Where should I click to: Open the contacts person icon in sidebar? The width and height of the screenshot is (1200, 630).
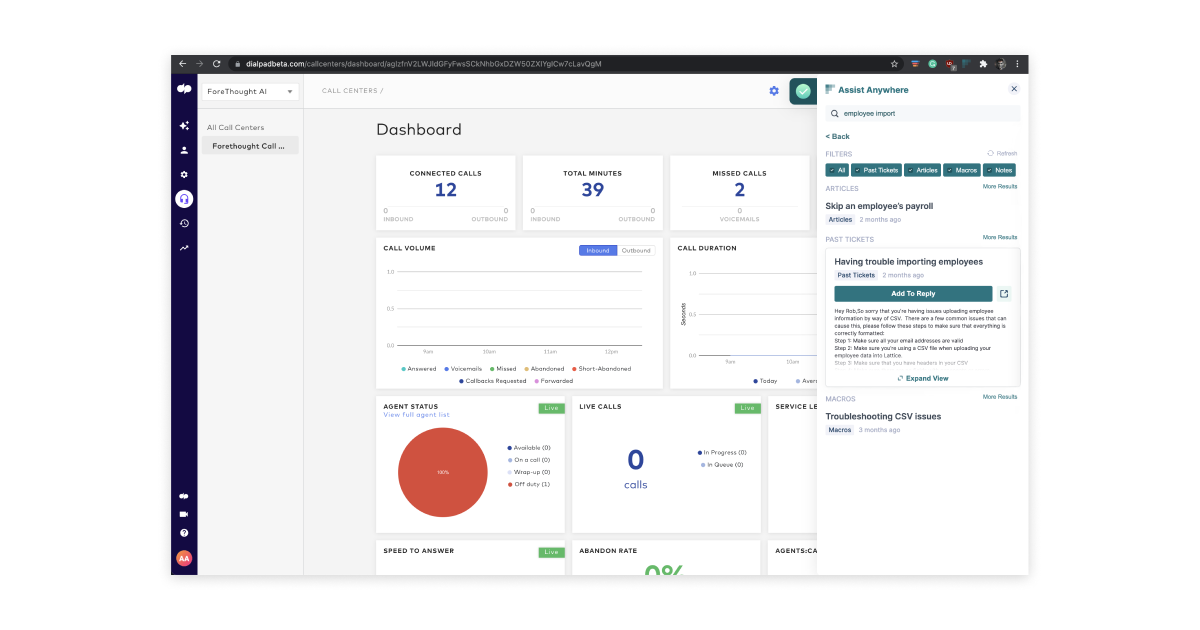coord(184,150)
